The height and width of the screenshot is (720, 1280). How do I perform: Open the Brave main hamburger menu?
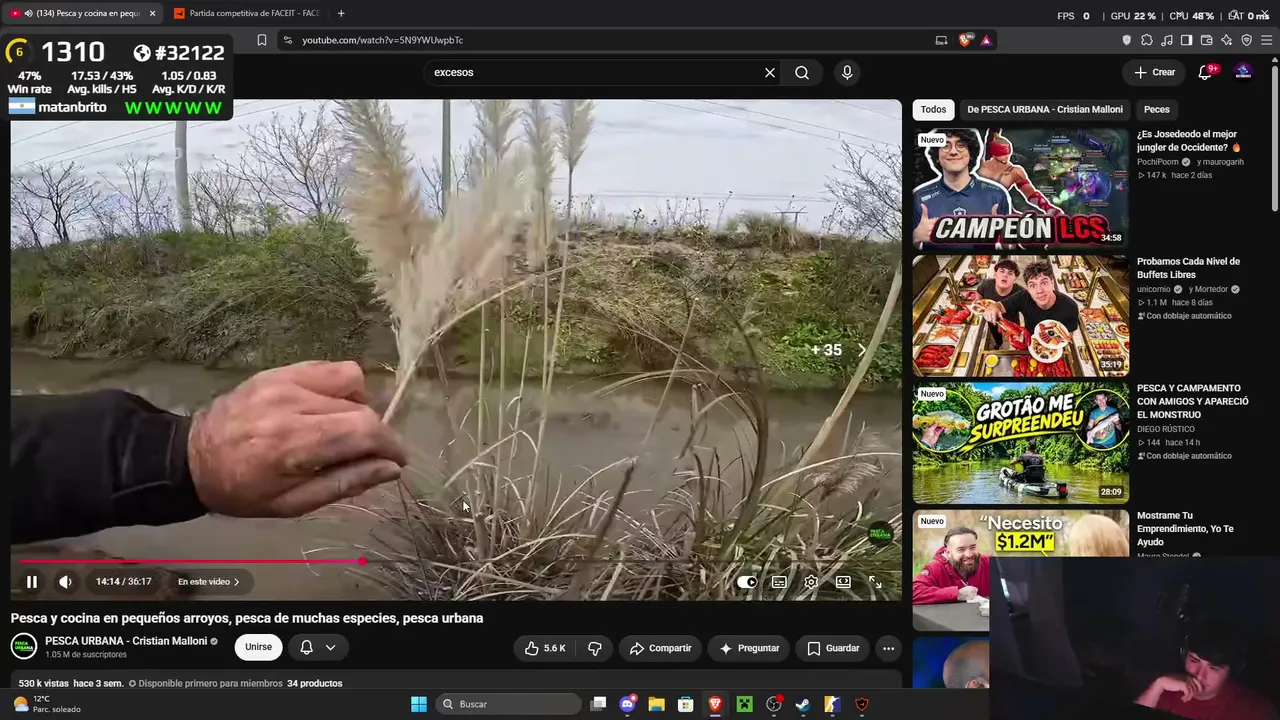click(x=1267, y=40)
